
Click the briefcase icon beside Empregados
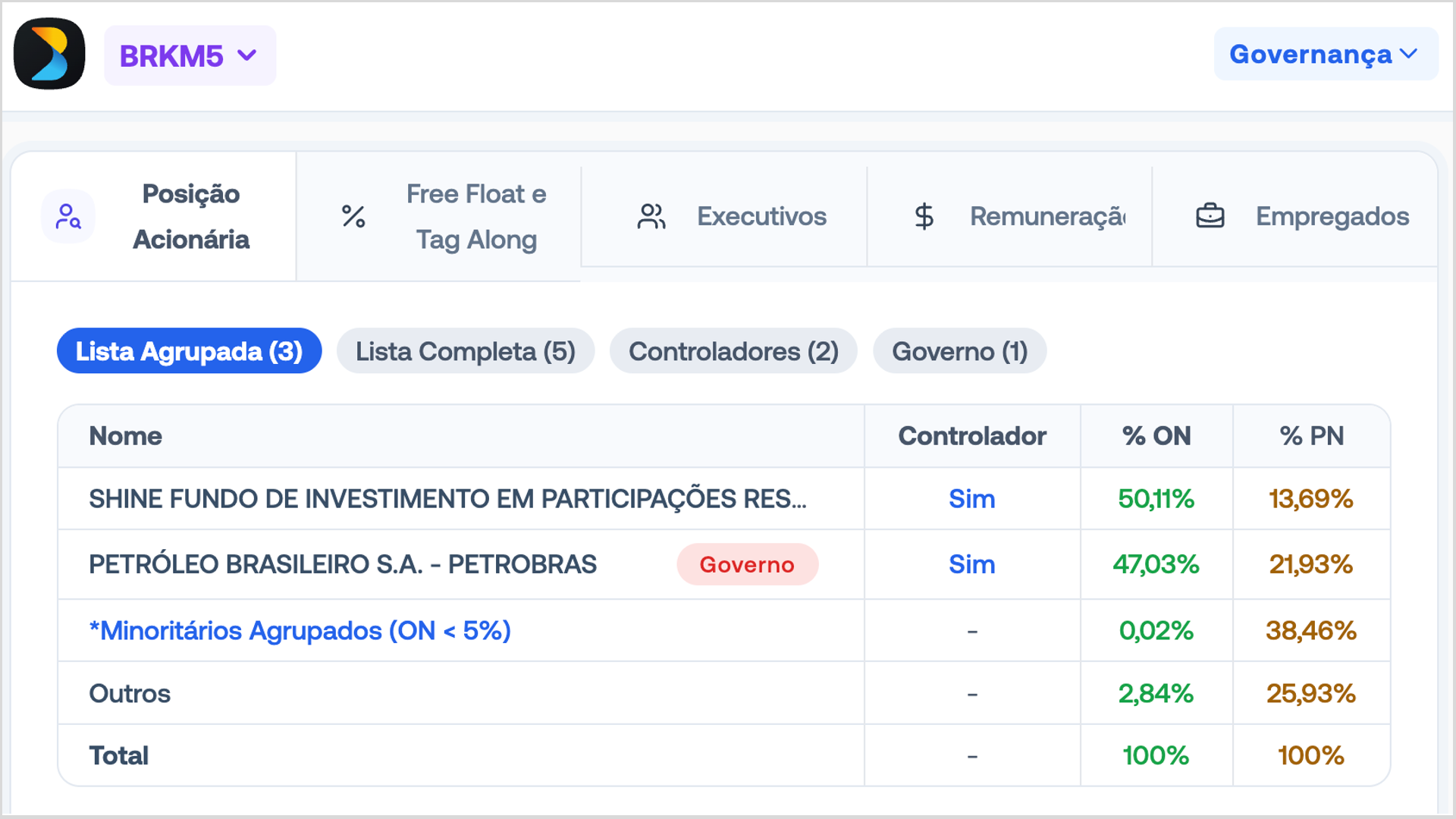coord(1210,217)
